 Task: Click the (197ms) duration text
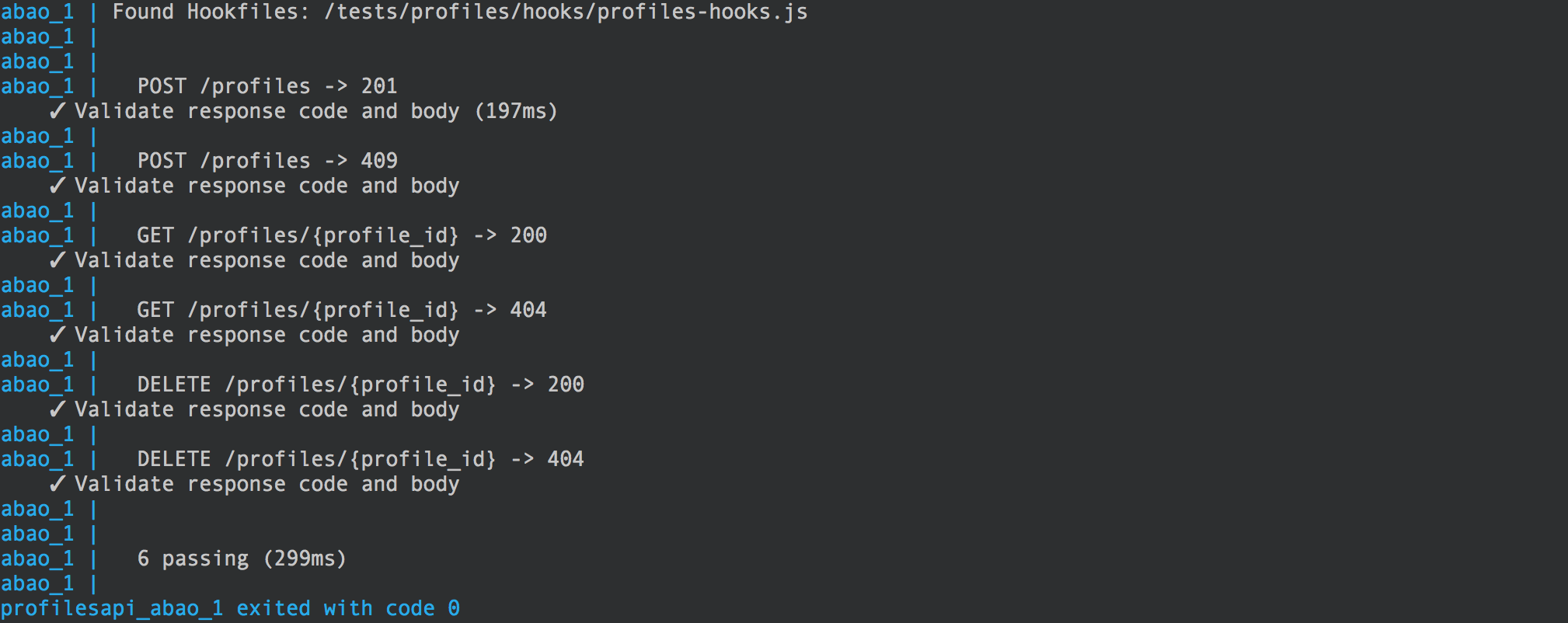point(516,111)
